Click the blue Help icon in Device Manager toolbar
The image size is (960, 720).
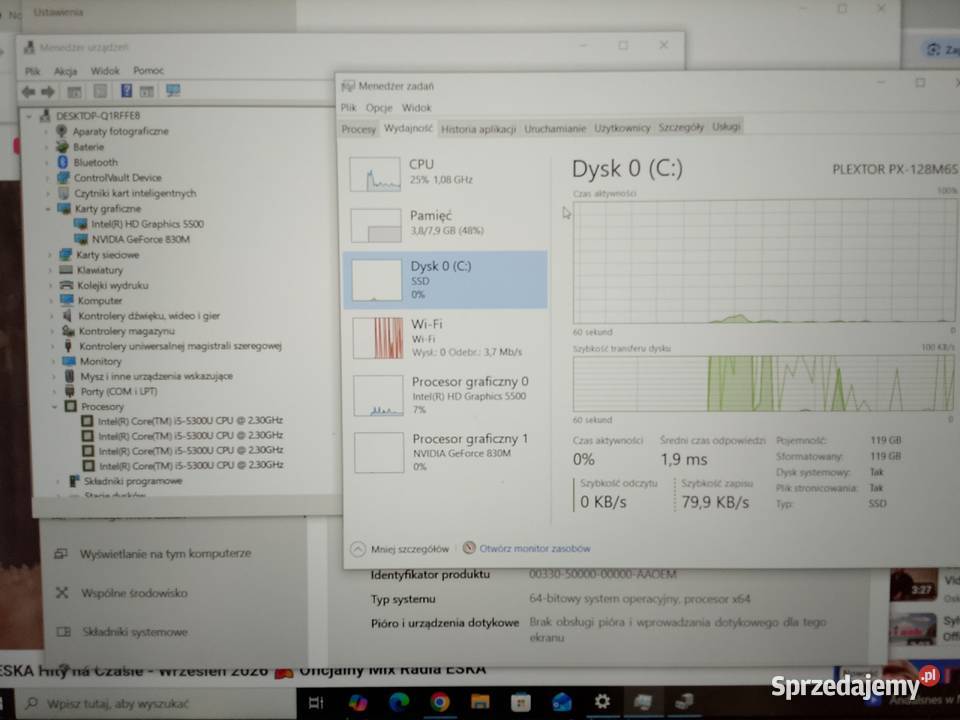click(126, 91)
